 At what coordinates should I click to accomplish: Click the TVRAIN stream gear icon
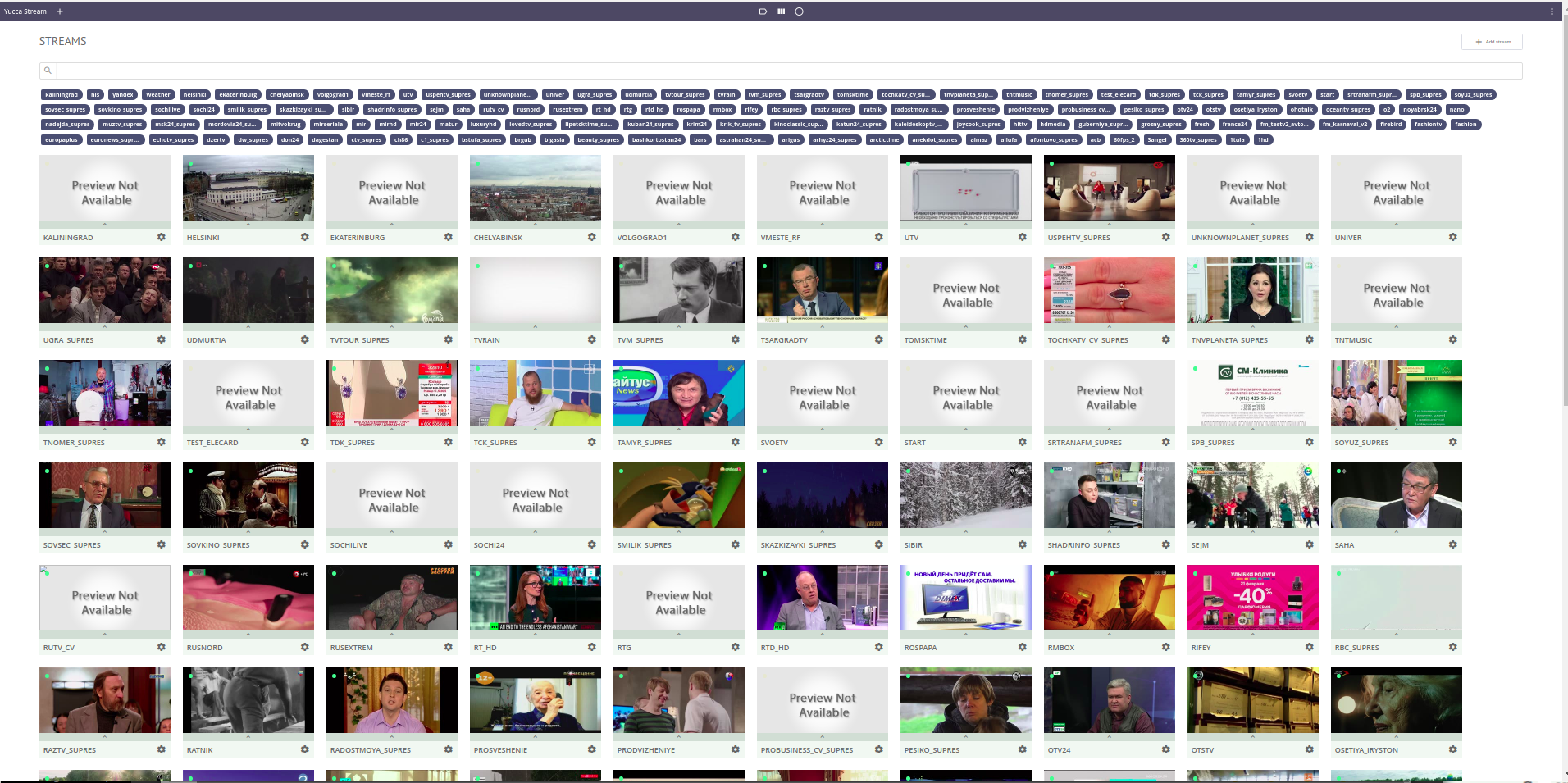pos(592,339)
